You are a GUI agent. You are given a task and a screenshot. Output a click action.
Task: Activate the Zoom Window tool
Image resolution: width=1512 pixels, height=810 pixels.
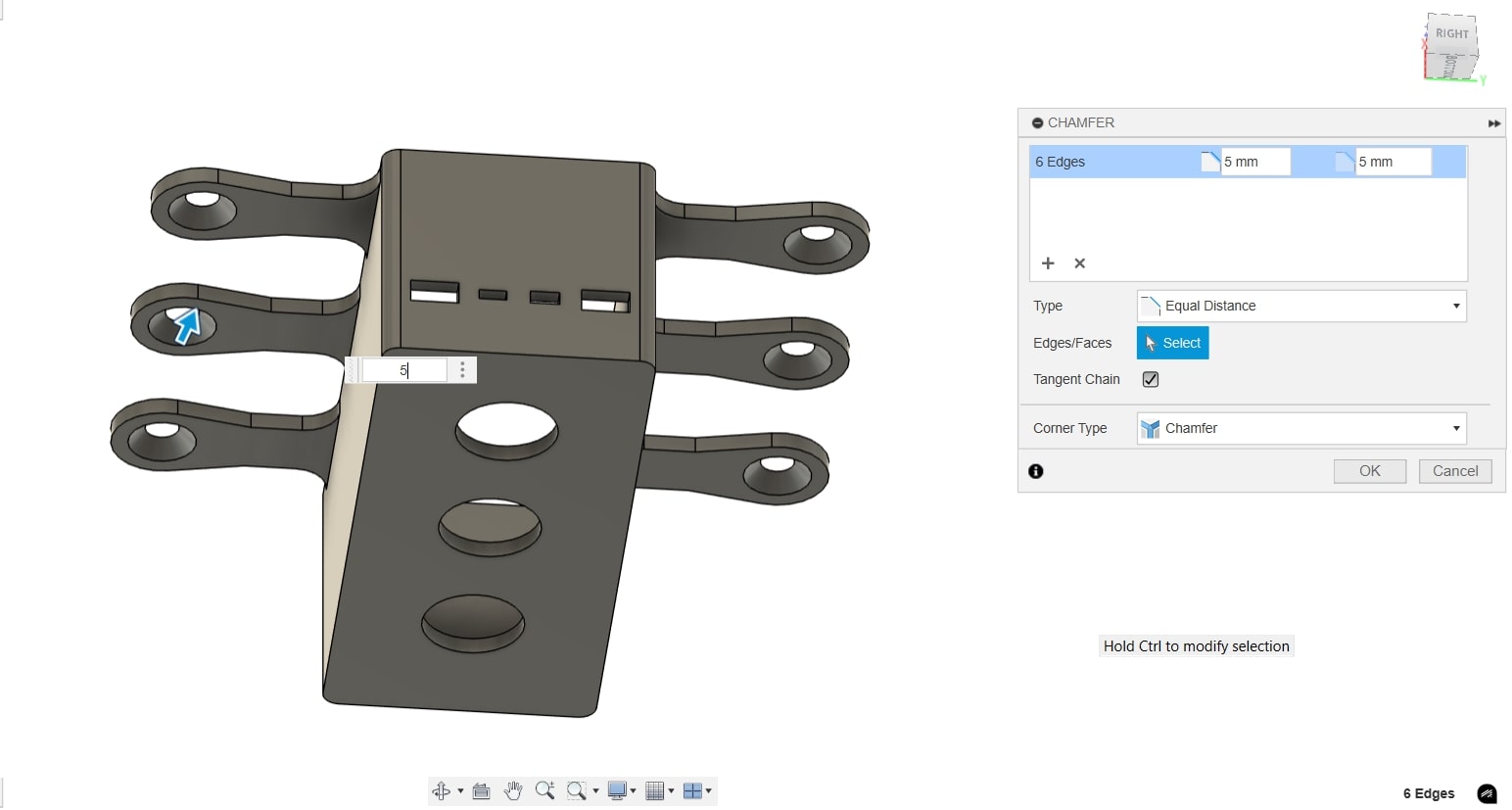576,791
